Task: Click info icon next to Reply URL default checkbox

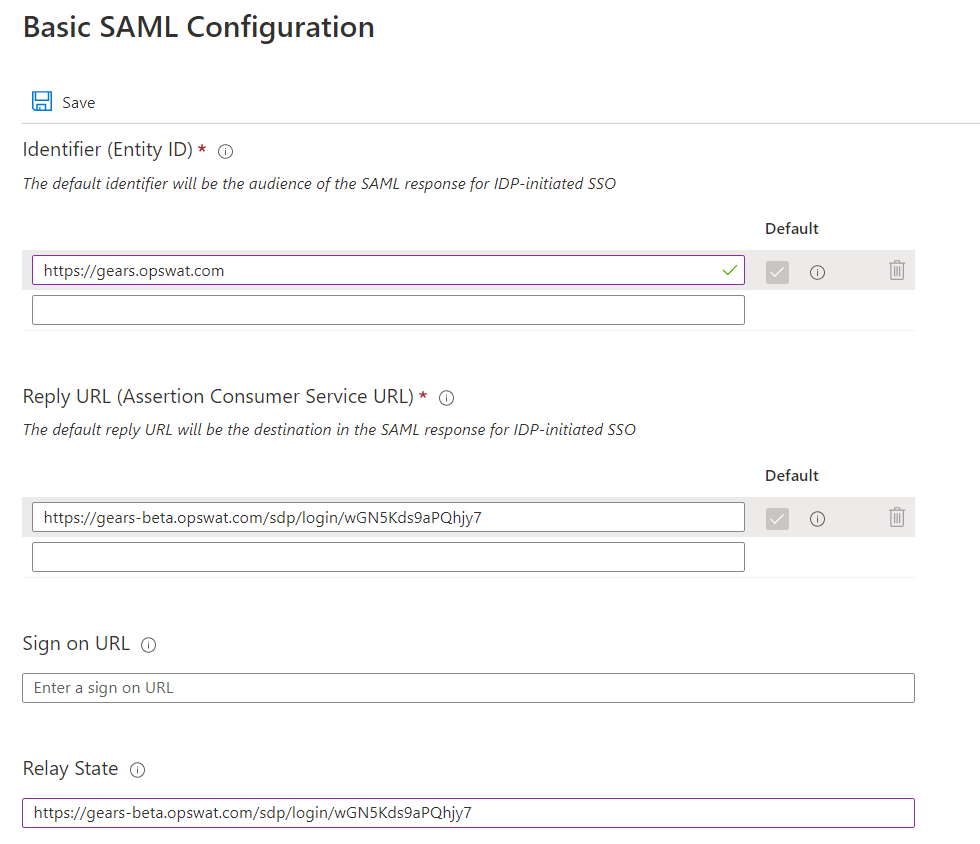Action: [817, 519]
